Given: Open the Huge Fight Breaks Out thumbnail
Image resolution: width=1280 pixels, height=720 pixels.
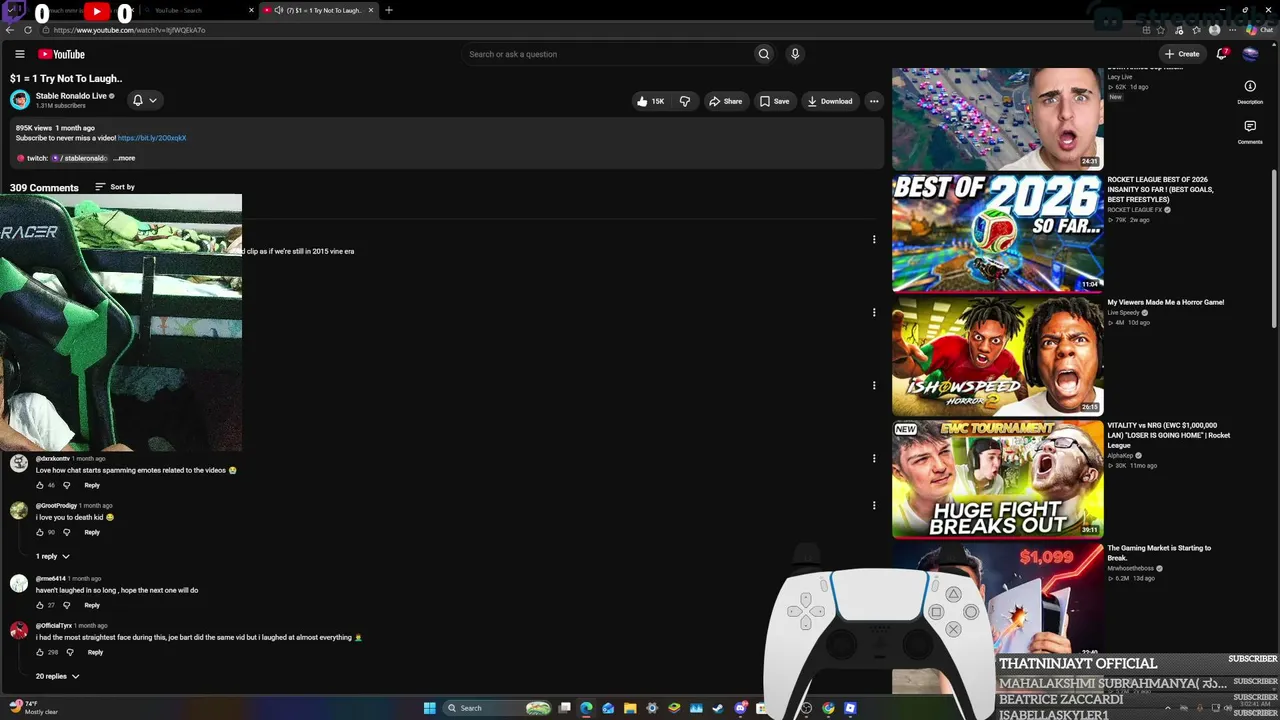Looking at the screenshot, I should (998, 479).
